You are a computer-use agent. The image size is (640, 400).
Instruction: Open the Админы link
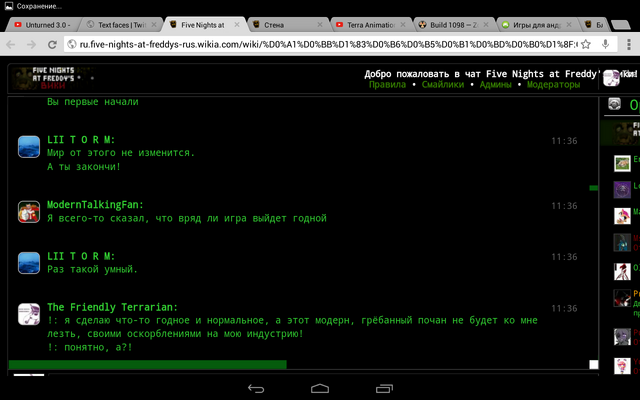496,84
